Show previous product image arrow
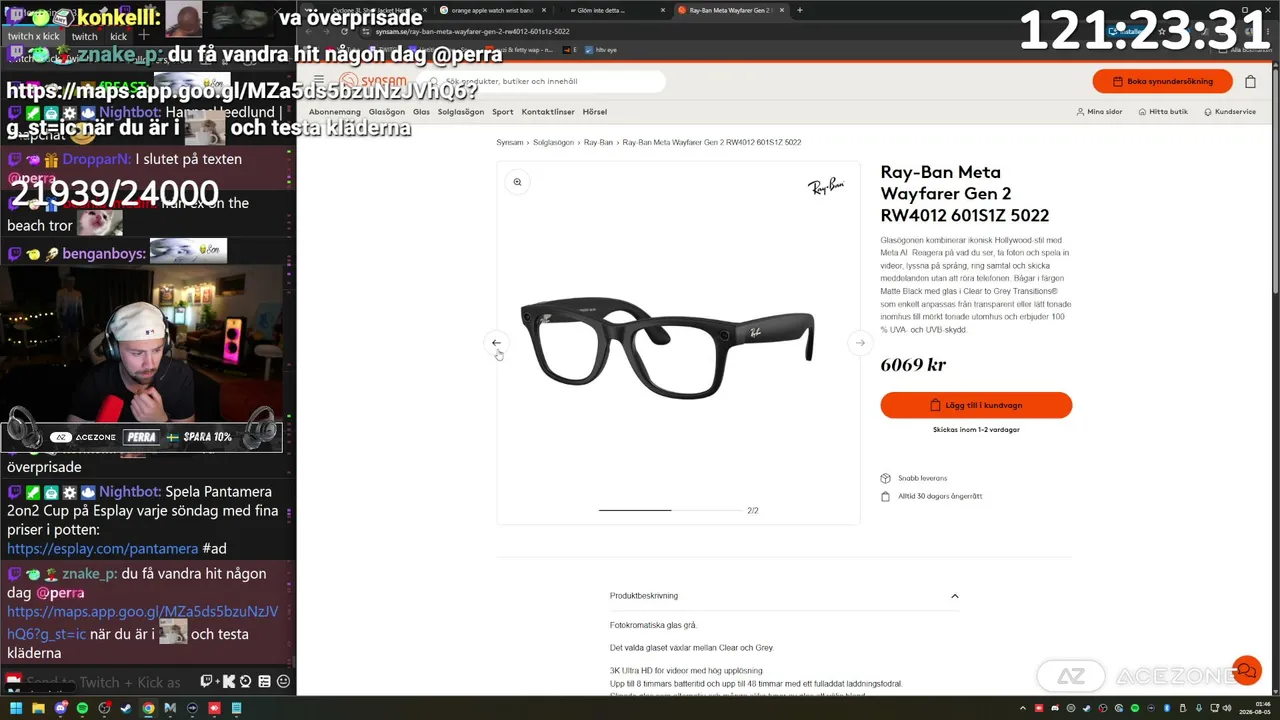The height and width of the screenshot is (720, 1280). point(496,343)
